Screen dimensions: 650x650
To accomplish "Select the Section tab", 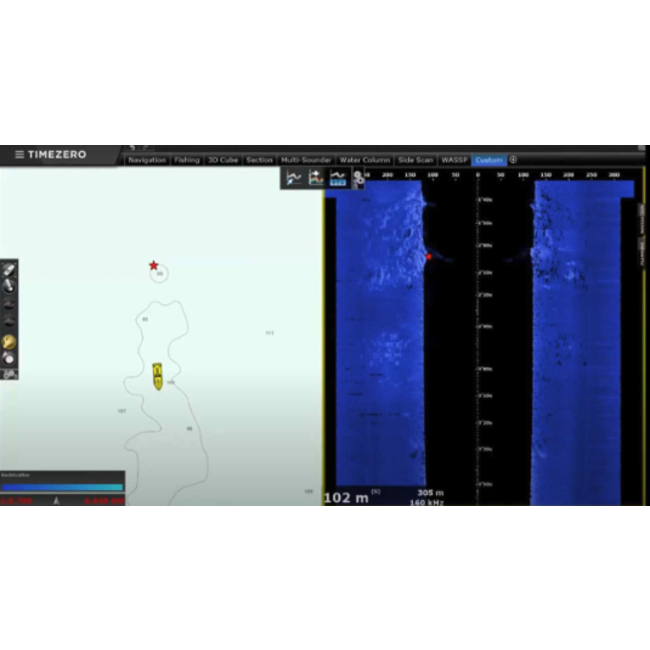I will coord(259,160).
